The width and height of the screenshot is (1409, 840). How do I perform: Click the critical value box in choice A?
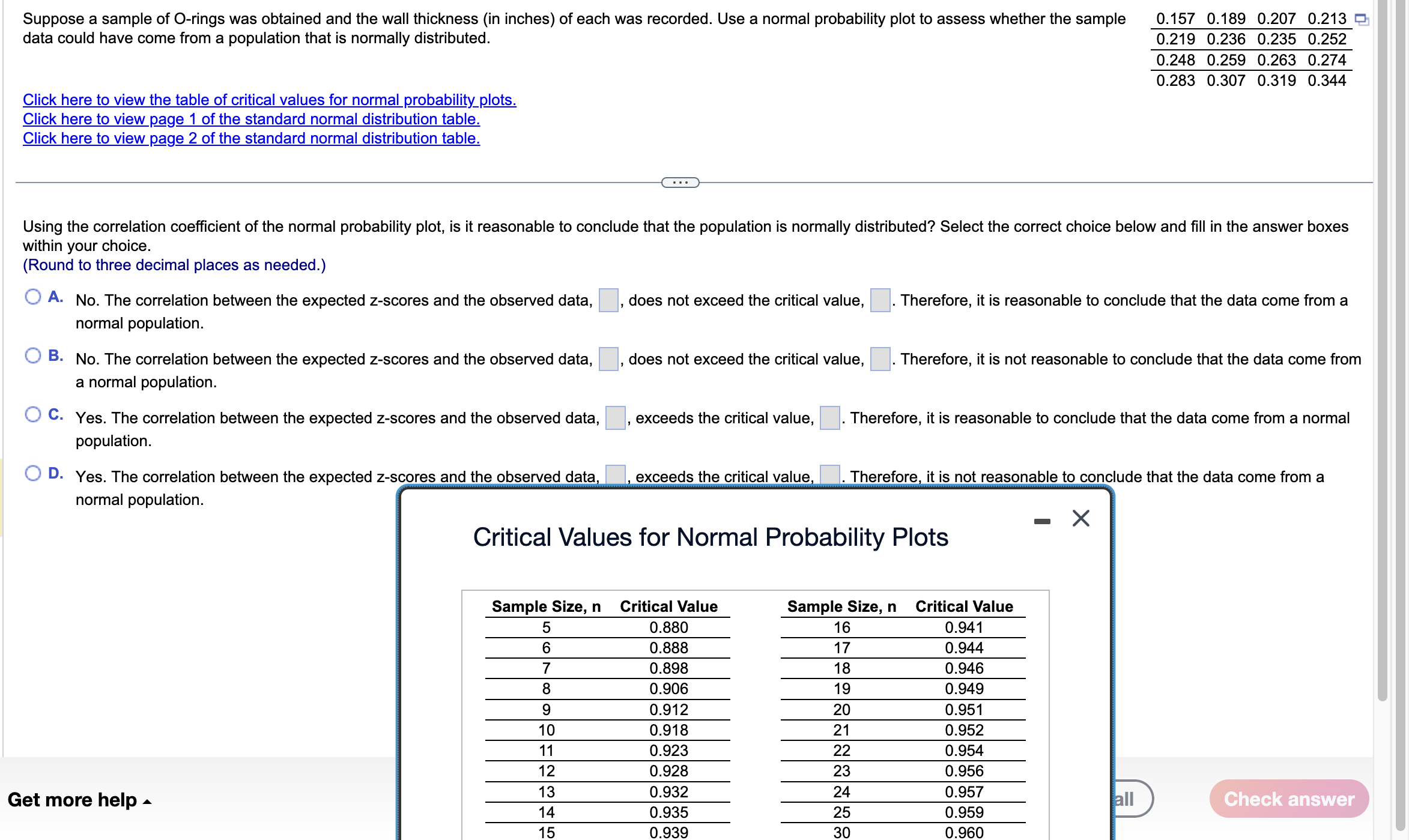point(880,300)
